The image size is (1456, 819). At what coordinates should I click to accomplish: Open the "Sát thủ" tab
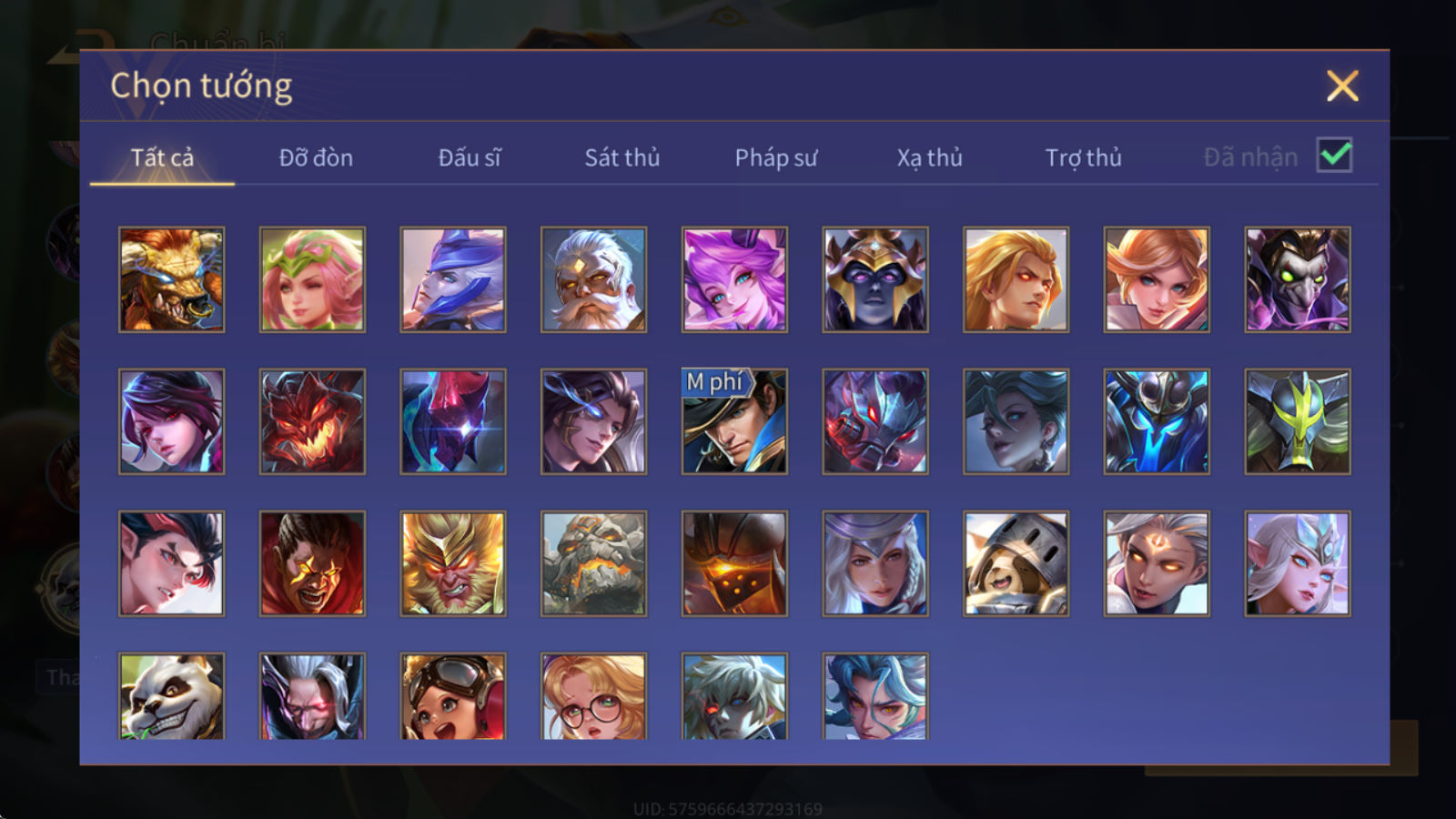coord(622,157)
